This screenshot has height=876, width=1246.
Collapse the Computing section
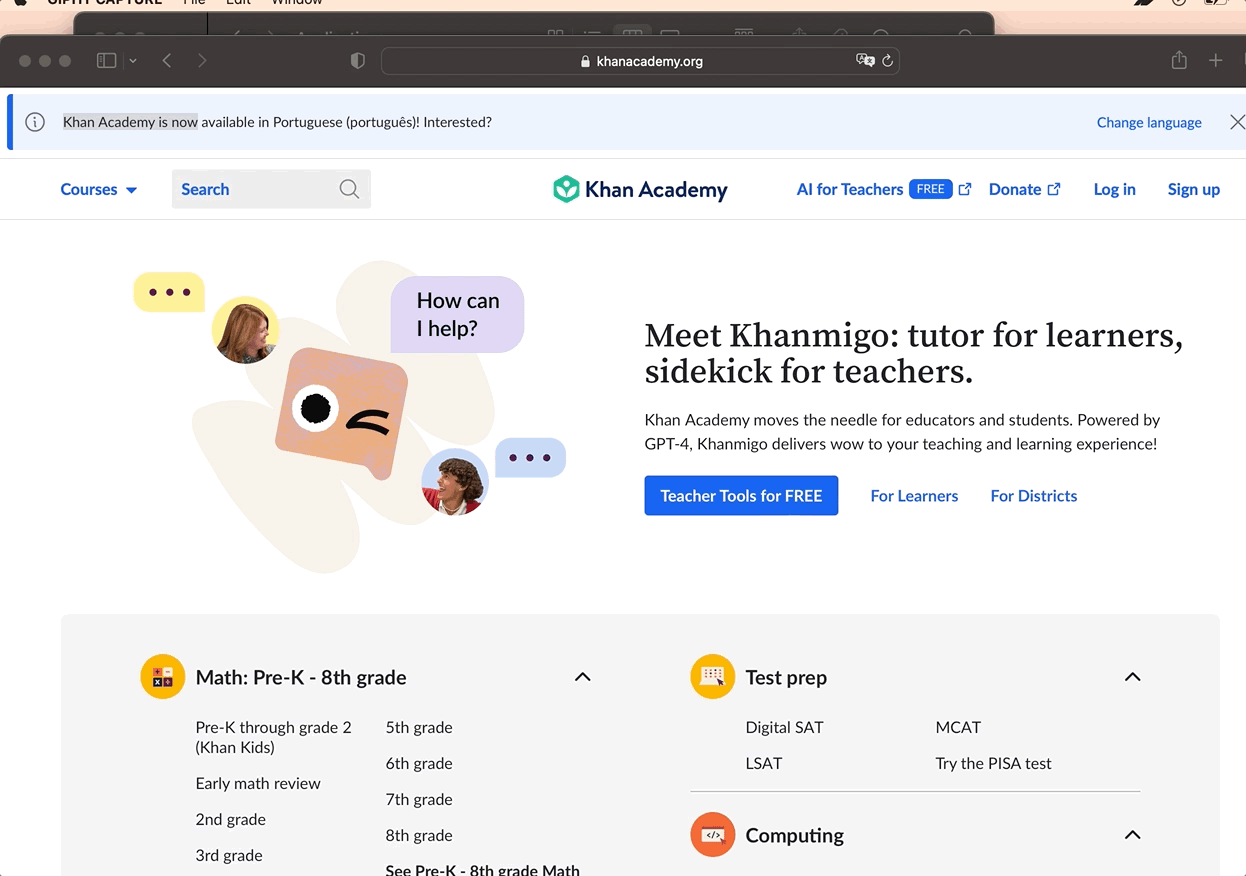tap(1132, 835)
